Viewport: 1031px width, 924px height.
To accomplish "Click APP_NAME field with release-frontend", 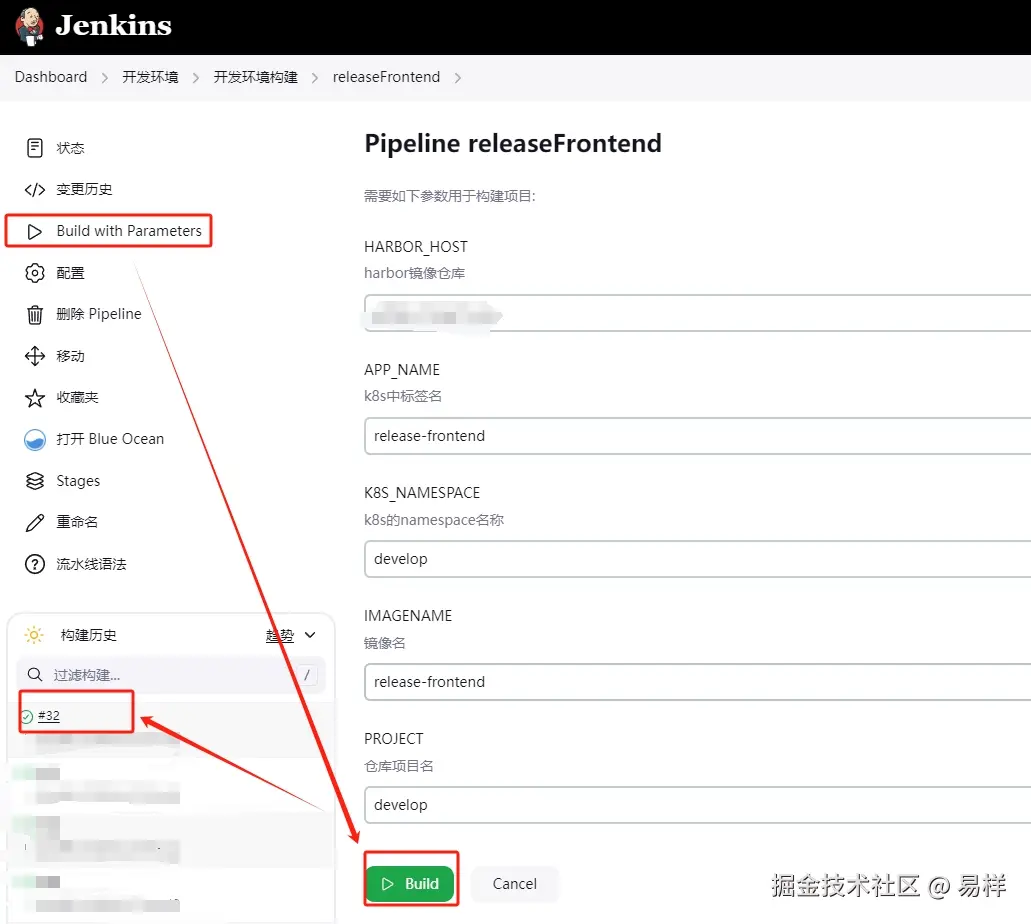I will point(698,436).
